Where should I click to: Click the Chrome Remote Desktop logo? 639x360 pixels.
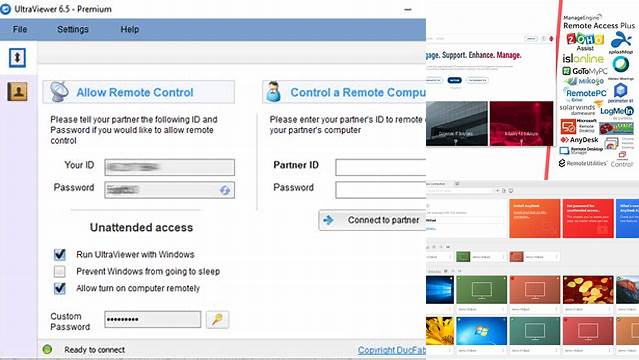[x=619, y=143]
